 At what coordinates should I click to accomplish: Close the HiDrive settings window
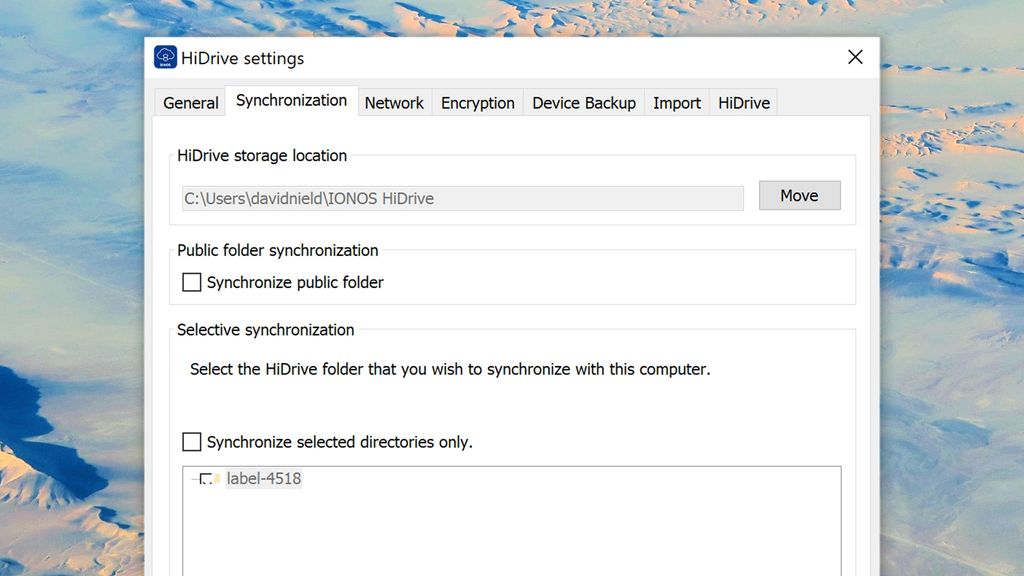pos(855,57)
